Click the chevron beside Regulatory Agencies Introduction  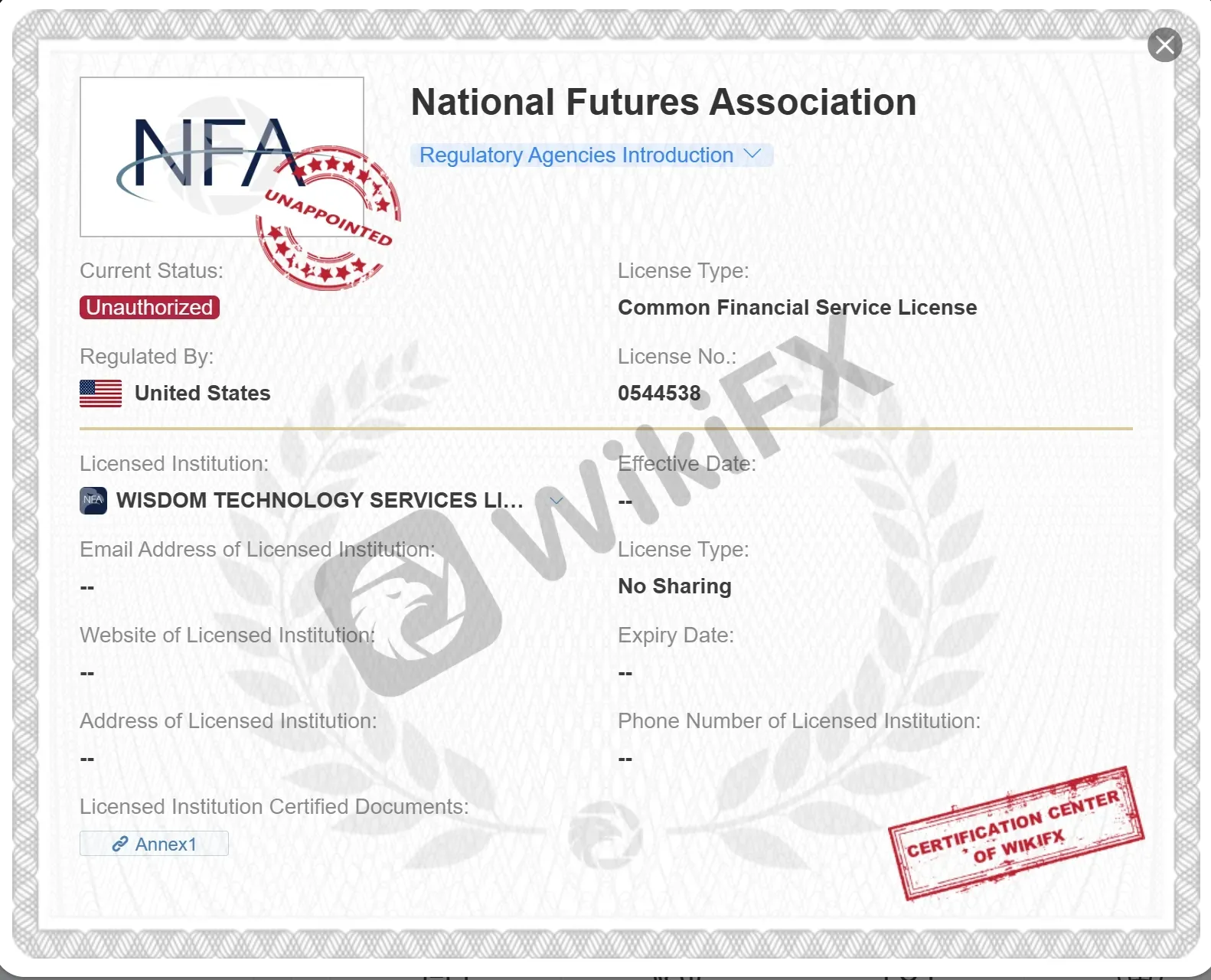(x=752, y=154)
